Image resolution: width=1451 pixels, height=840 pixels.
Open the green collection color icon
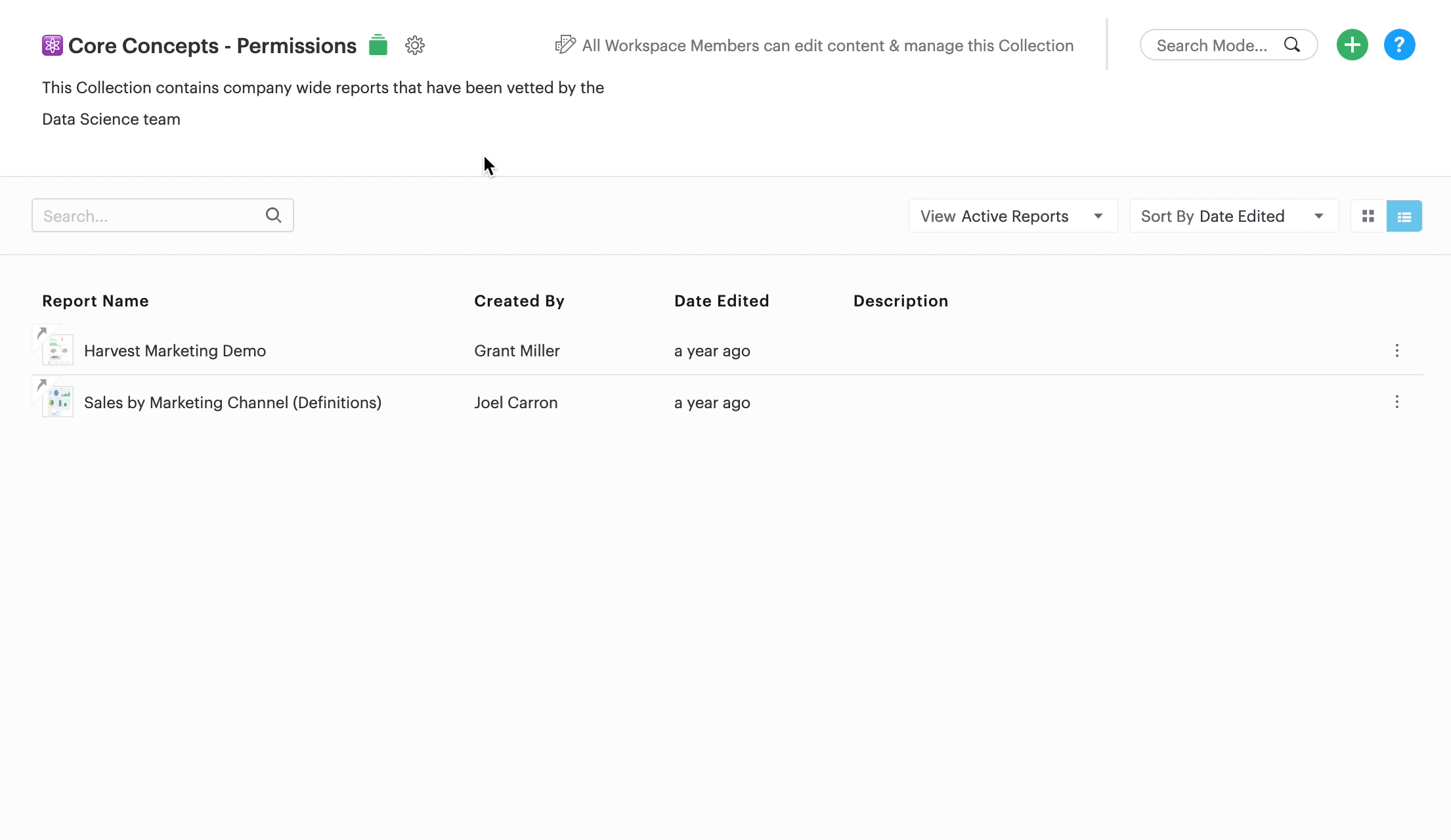(x=378, y=45)
